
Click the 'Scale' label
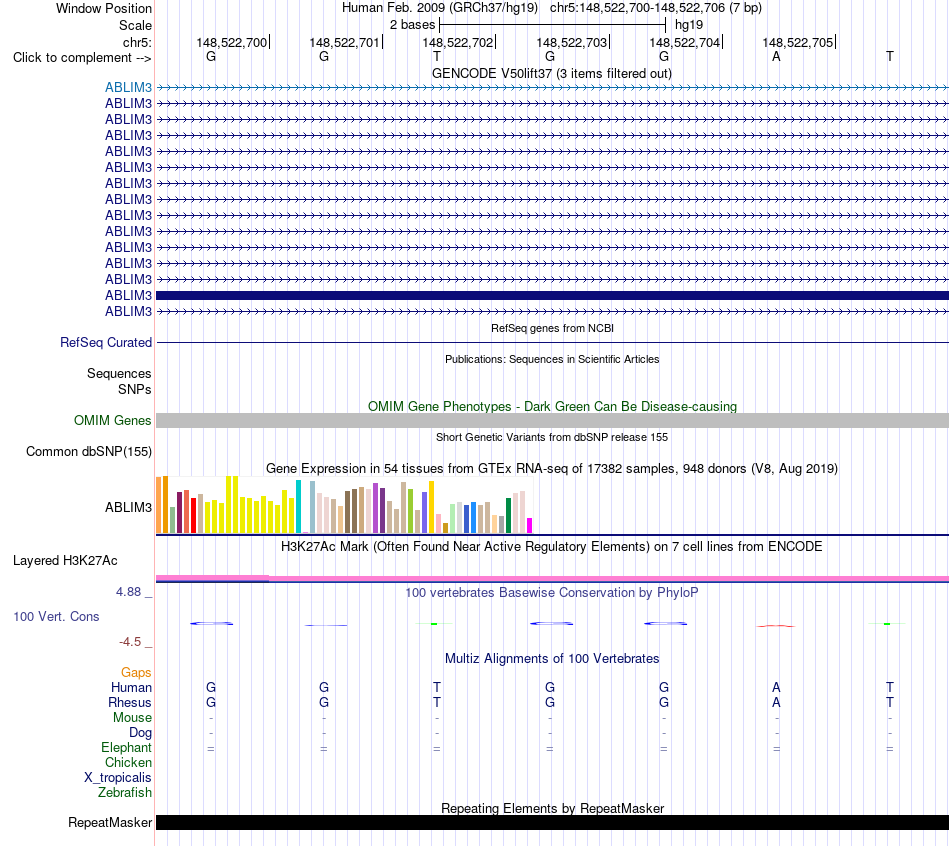[135, 25]
